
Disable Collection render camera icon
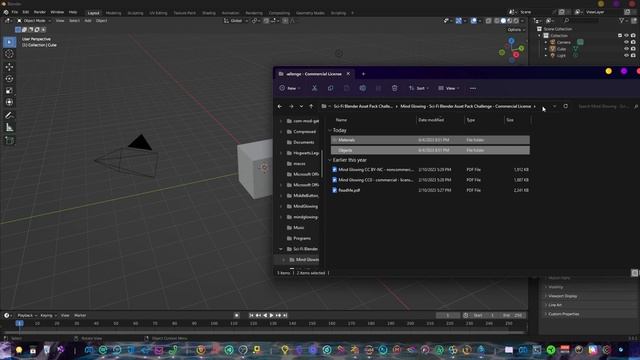(633, 36)
